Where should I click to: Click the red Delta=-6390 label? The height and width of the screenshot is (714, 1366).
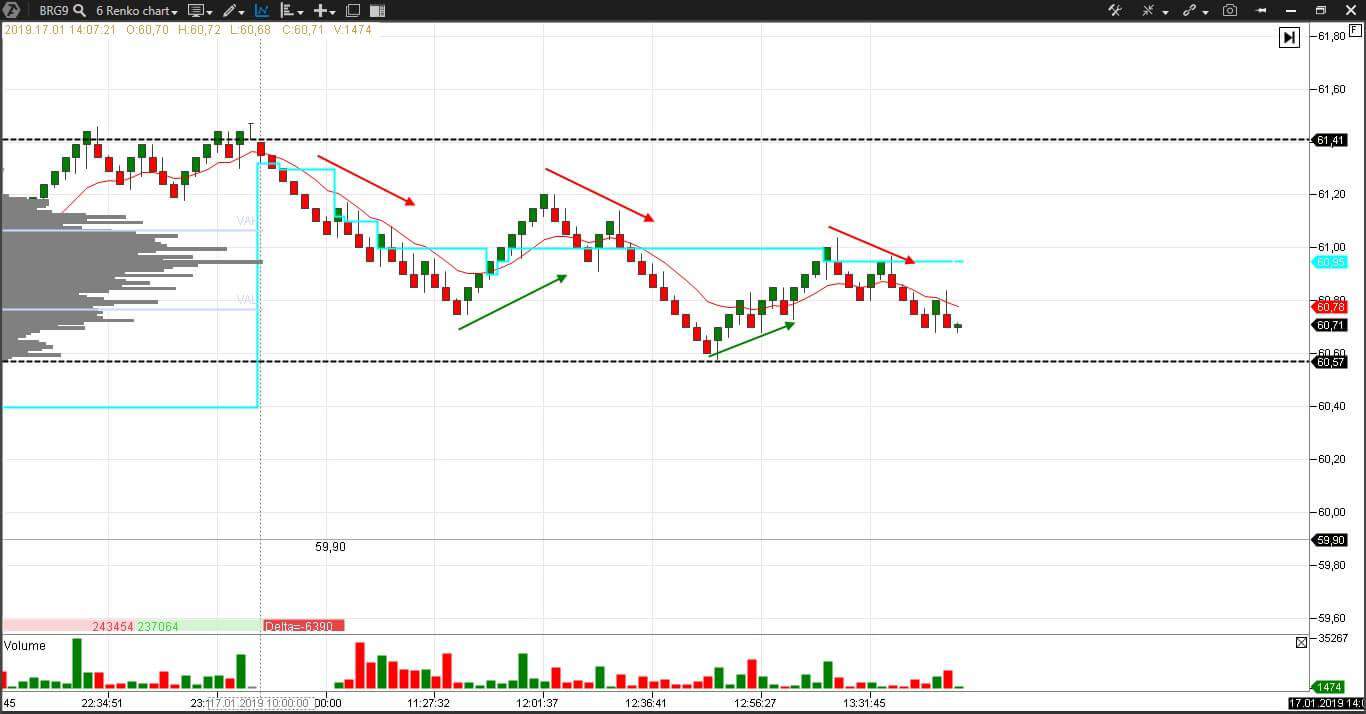304,626
